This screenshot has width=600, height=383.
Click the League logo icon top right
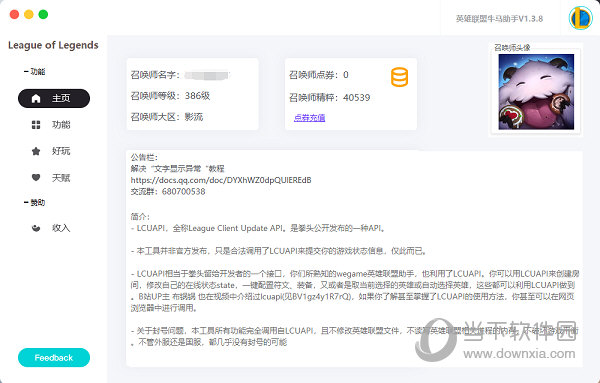[580, 18]
